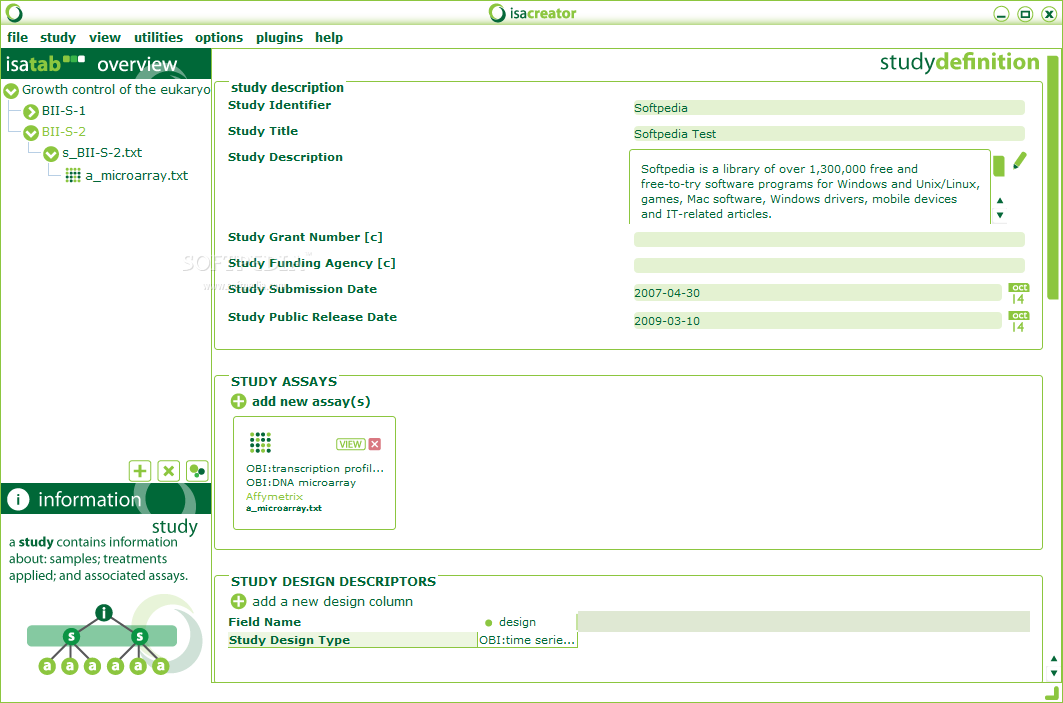Image resolution: width=1063 pixels, height=703 pixels.
Task: Expand the BII-S-1 study node
Action: (x=31, y=111)
